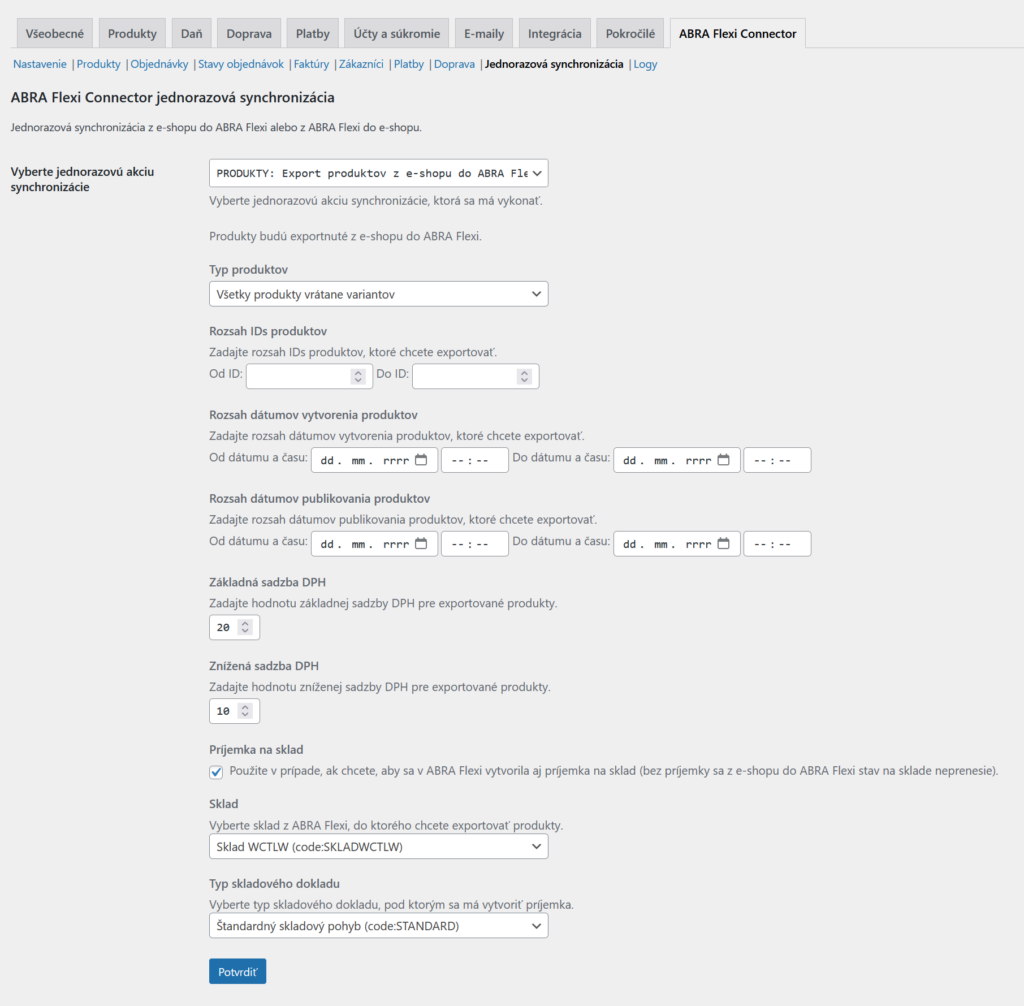Click the Od ID spinner arrows
Screen dimensions: 1024x1006
(358, 376)
